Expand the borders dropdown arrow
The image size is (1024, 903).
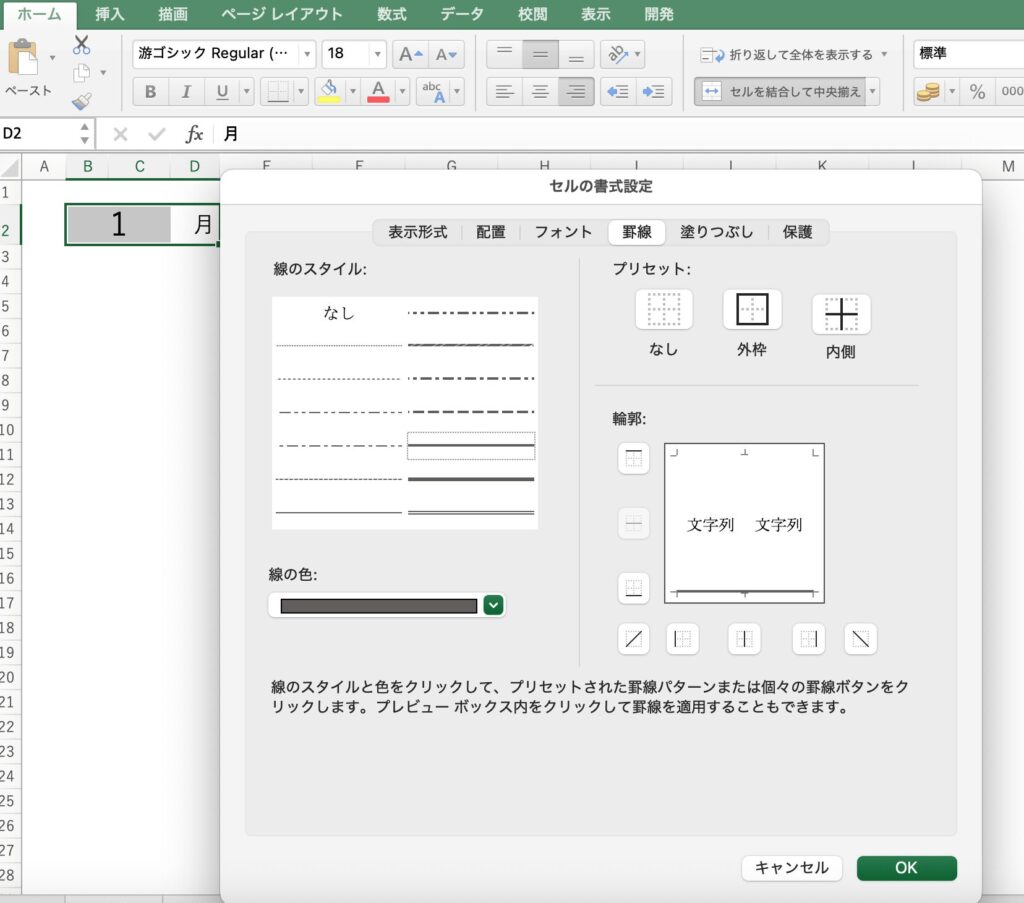[x=301, y=91]
